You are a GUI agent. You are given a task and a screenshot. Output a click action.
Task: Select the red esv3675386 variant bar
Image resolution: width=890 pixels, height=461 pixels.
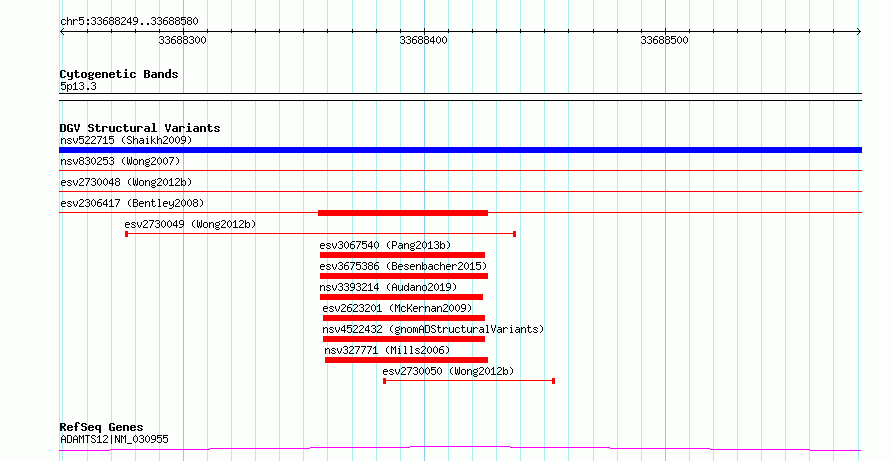[x=404, y=276]
